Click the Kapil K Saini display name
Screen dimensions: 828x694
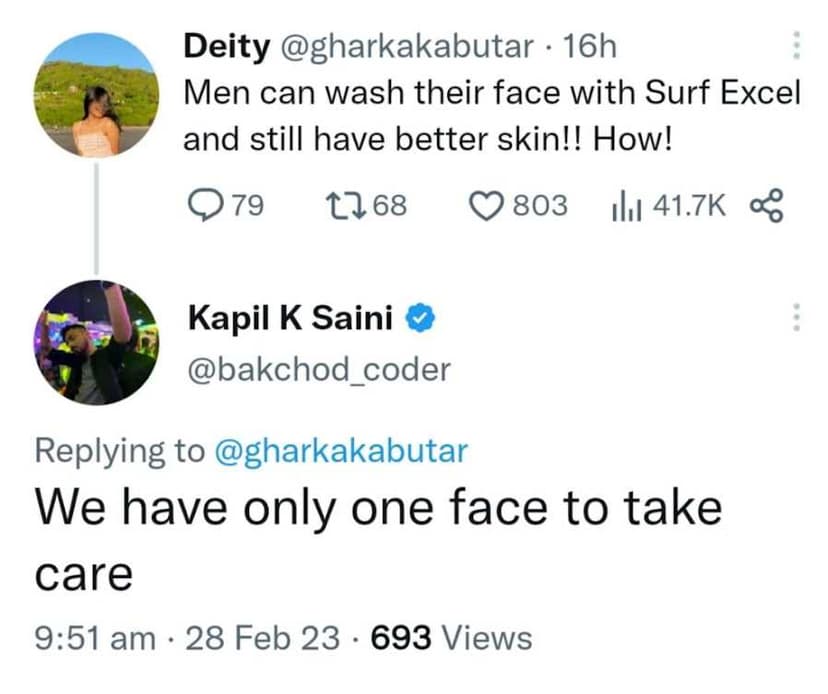tap(291, 320)
